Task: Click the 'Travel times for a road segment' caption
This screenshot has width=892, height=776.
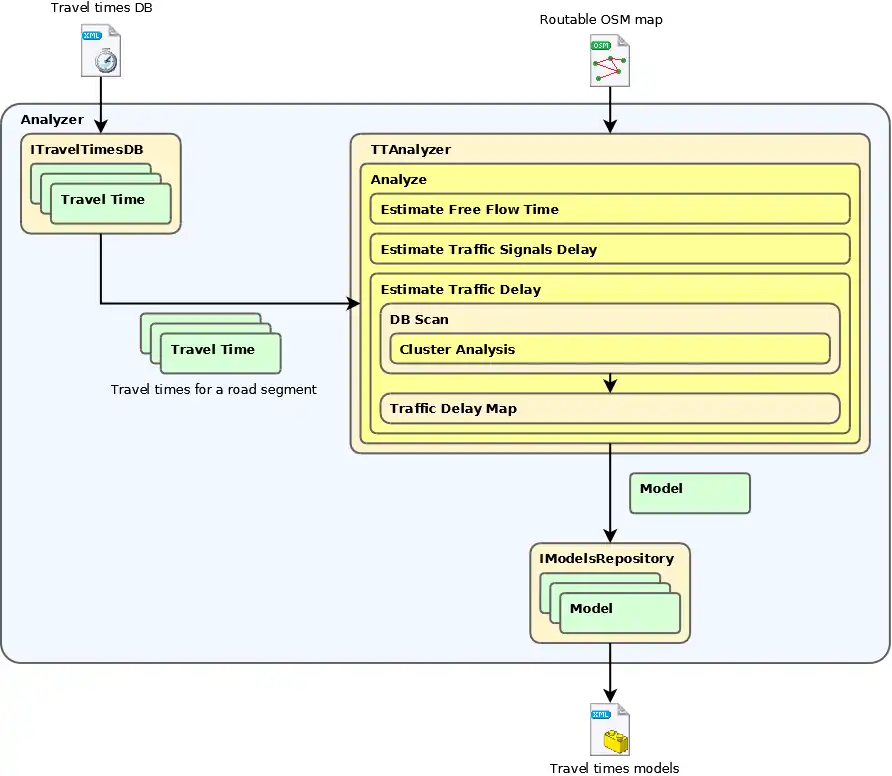Action: point(213,390)
